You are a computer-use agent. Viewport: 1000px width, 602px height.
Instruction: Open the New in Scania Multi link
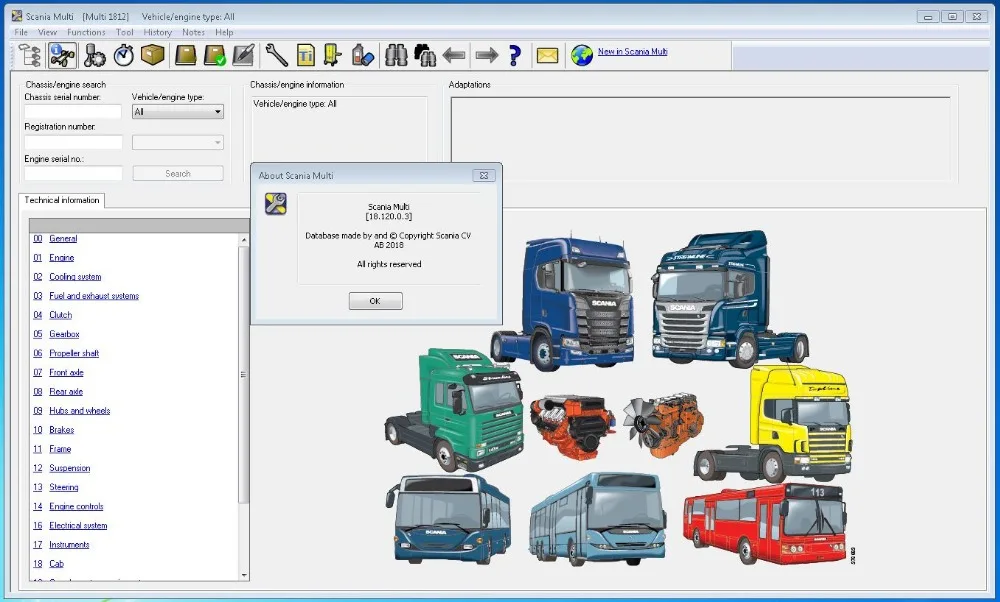tap(632, 52)
